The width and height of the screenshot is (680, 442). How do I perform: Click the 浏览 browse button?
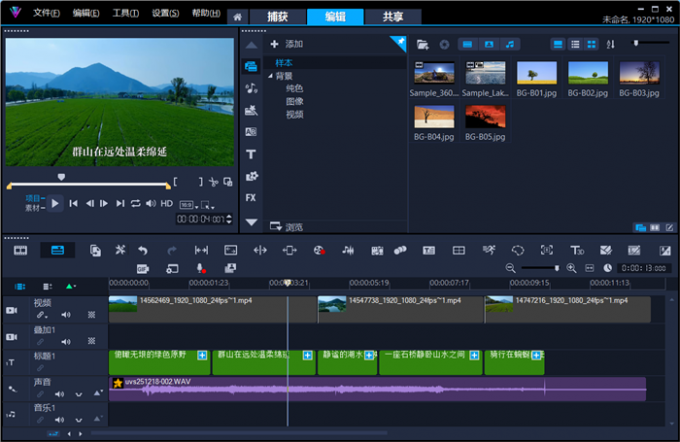[x=286, y=227]
